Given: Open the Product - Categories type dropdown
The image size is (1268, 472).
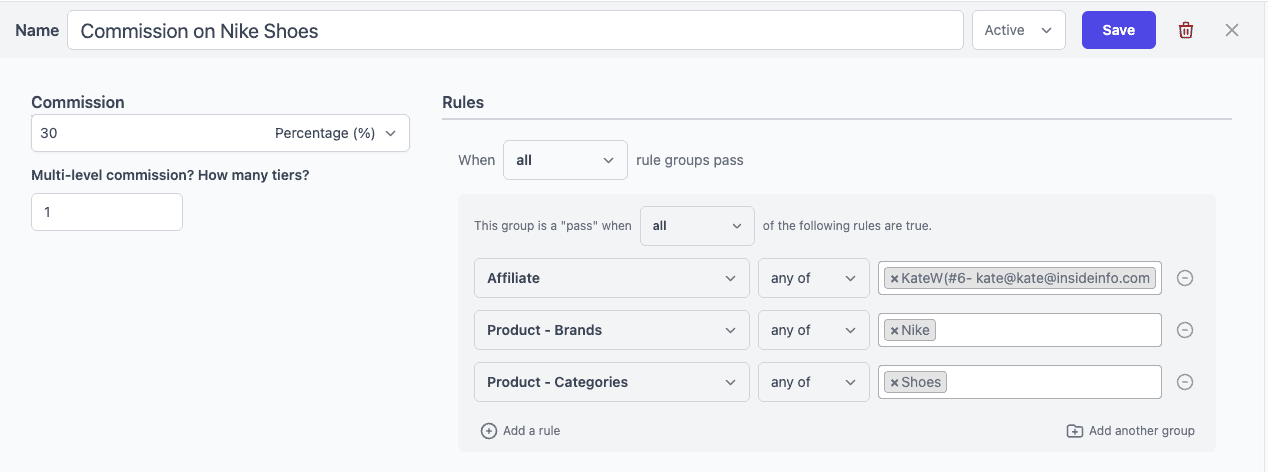Looking at the screenshot, I should 612,382.
